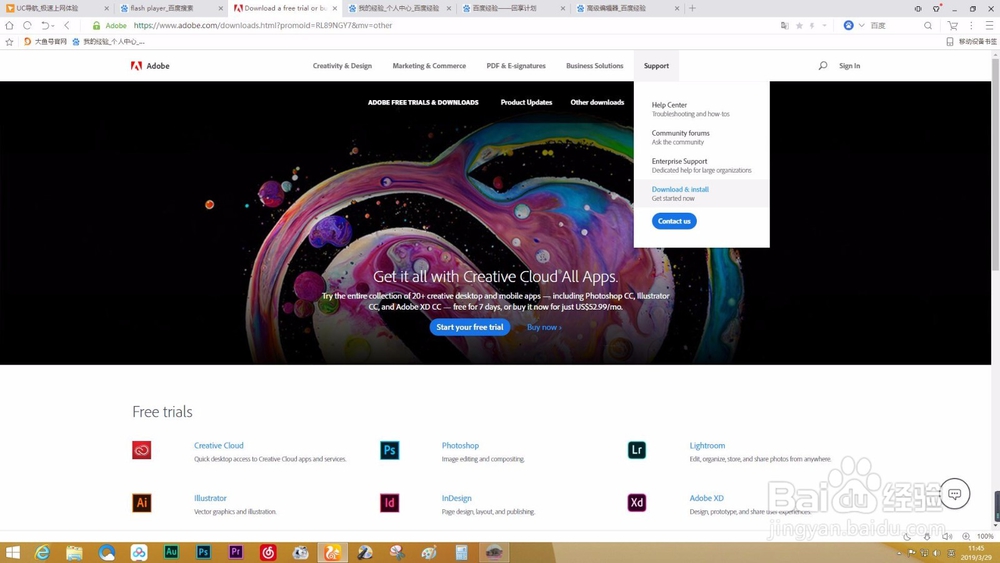Open a new tab with the plus button
This screenshot has height=563, width=1000.
coord(693,8)
